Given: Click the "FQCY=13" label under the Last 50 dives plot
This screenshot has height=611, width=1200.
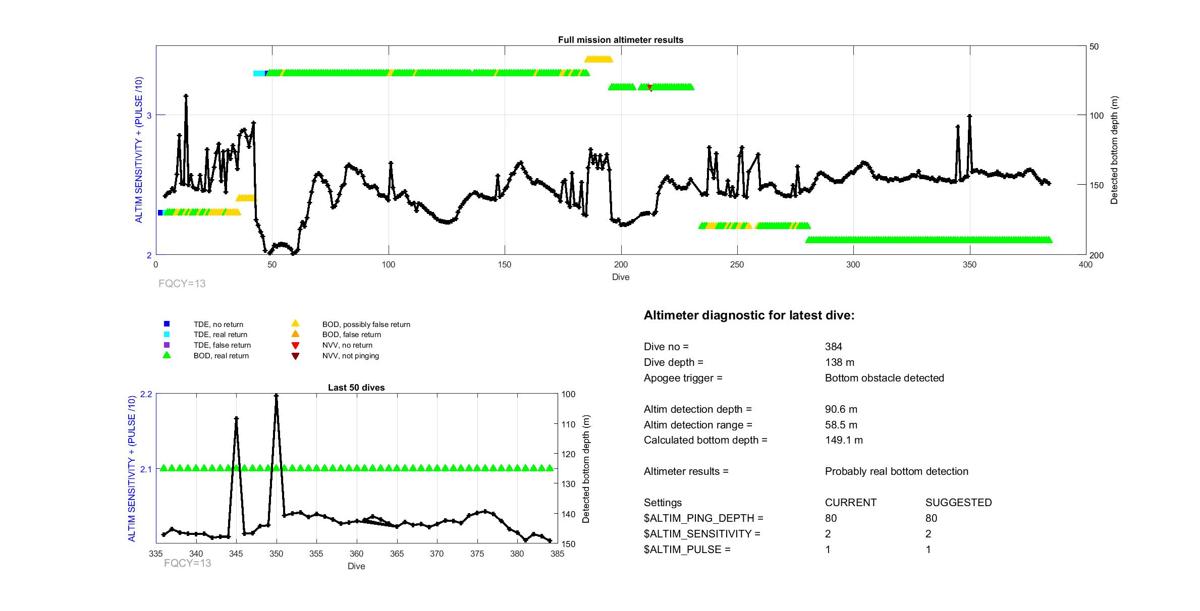Looking at the screenshot, I should (x=188, y=563).
